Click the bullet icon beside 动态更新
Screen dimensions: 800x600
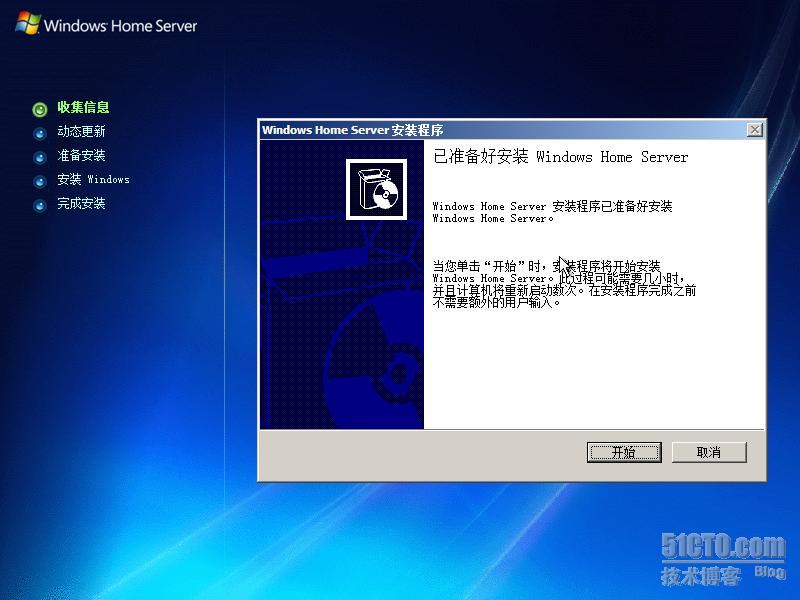click(40, 134)
